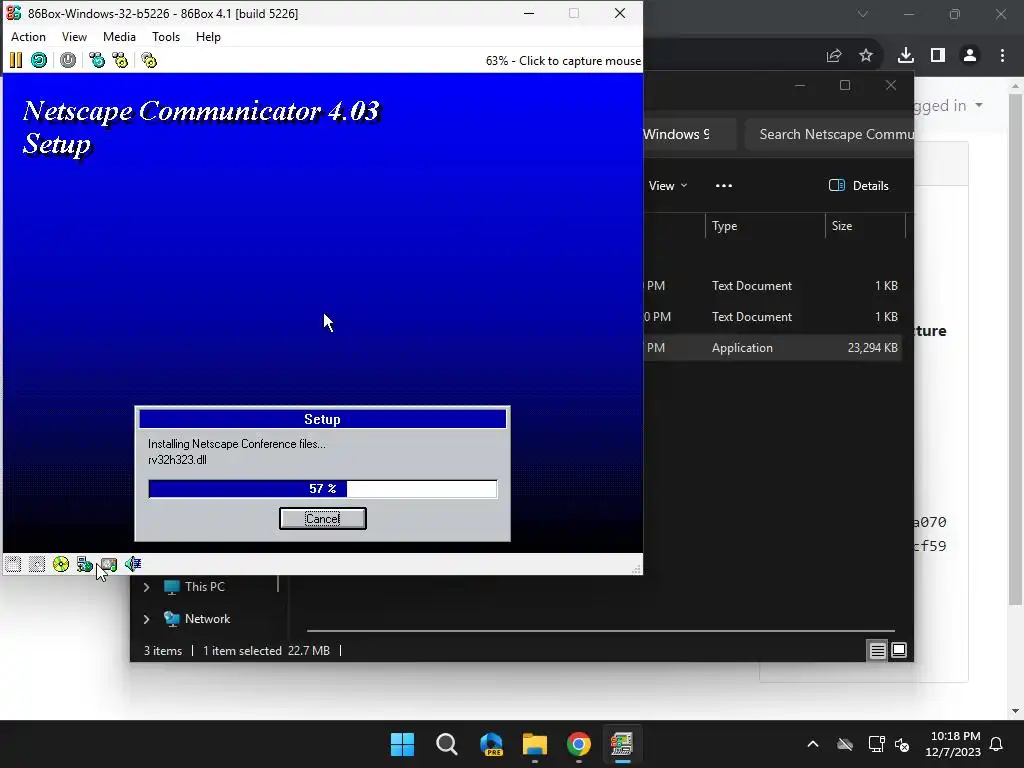
Task: Open the View menu in 86Box
Action: [74, 37]
